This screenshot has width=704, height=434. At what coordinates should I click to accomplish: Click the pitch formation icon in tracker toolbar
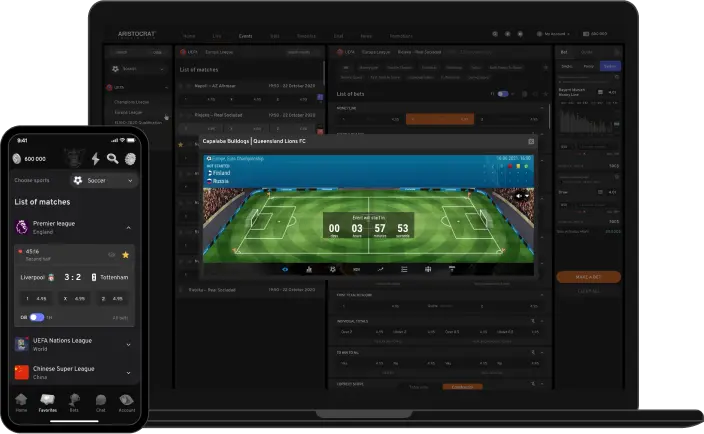pyautogui.click(x=428, y=269)
